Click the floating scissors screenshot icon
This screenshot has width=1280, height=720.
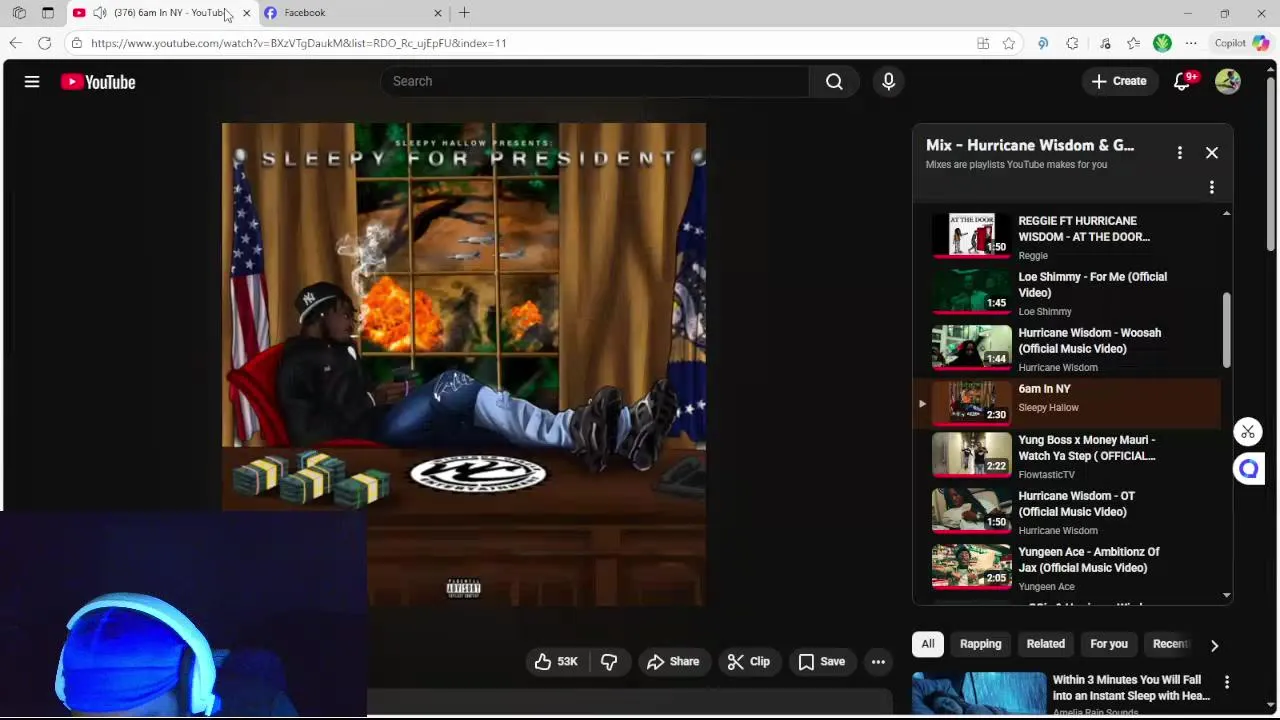(x=1248, y=432)
